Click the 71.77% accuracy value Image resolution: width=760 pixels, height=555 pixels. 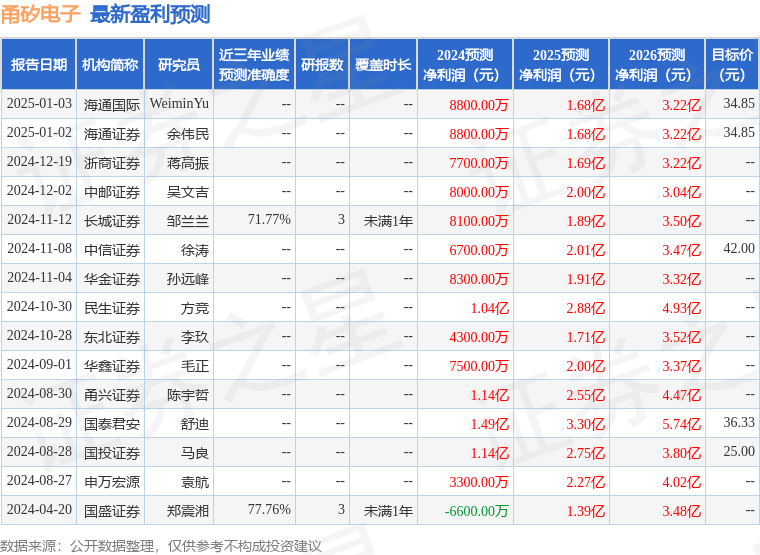[x=269, y=220]
